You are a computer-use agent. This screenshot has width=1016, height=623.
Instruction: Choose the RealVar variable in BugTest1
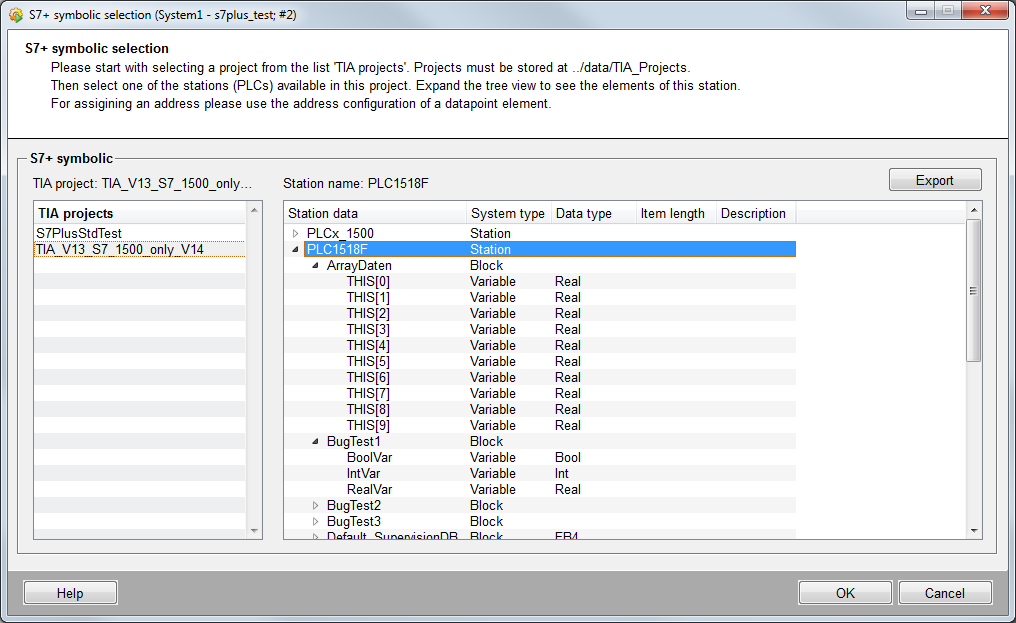(369, 490)
